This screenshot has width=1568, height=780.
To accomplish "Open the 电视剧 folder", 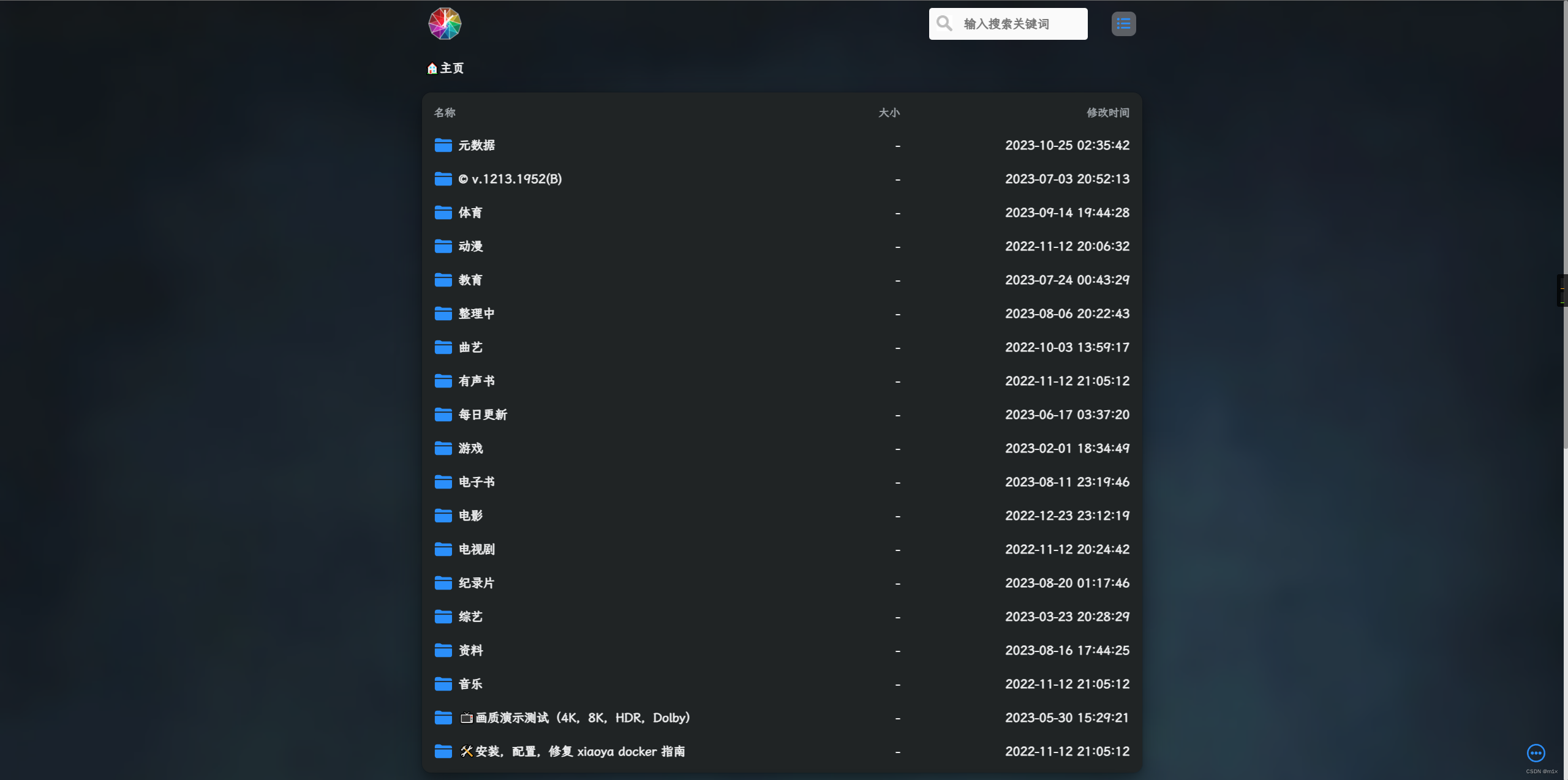I will point(477,549).
